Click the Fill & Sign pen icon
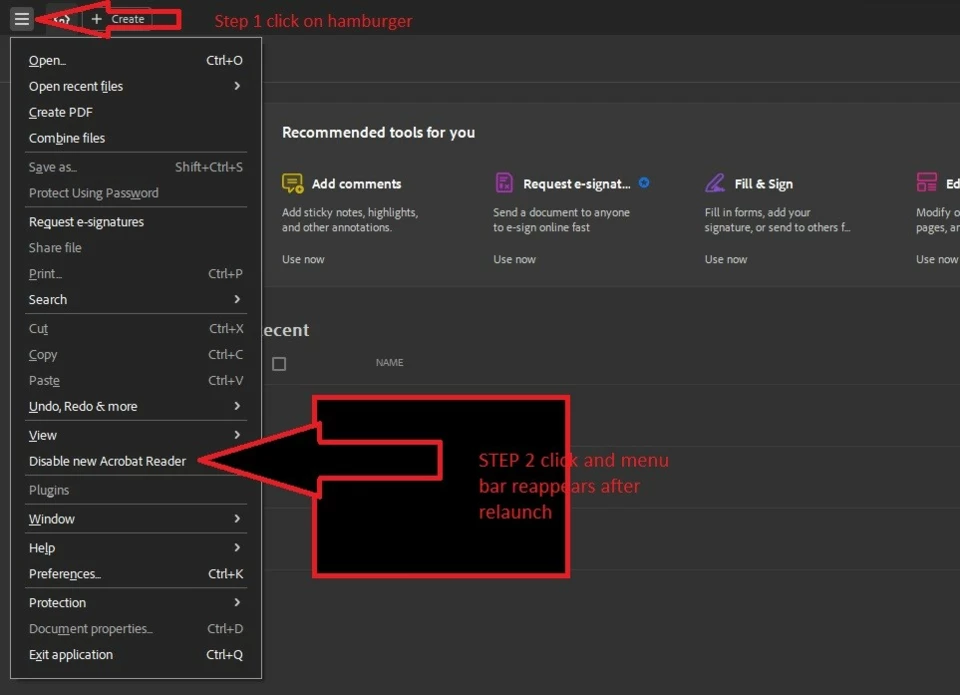This screenshot has width=960, height=695. tap(714, 182)
